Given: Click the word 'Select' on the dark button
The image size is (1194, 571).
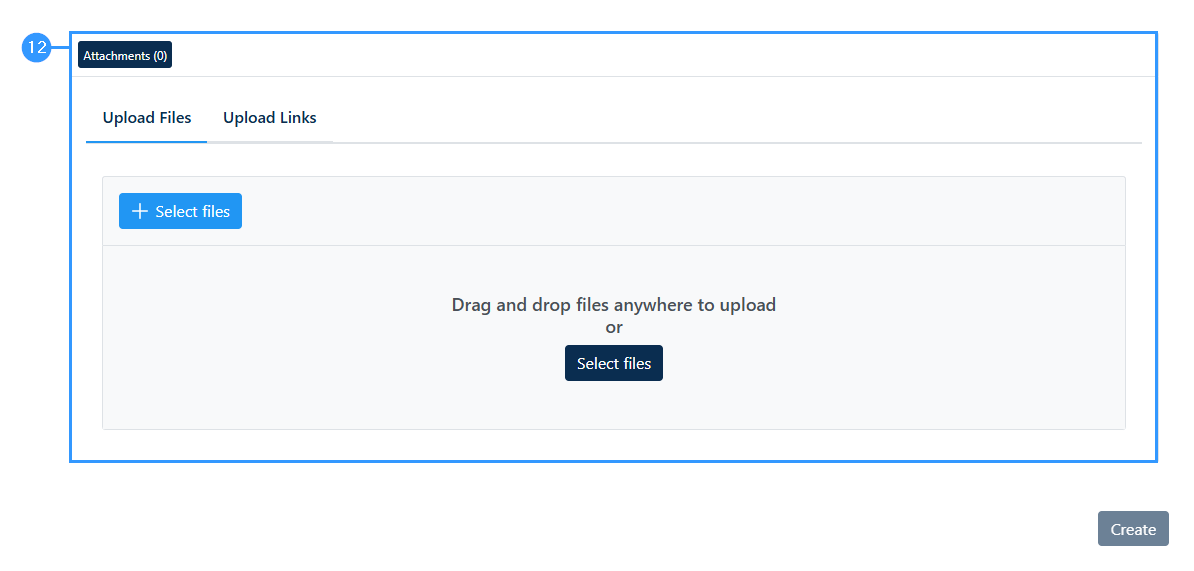Looking at the screenshot, I should click(595, 363).
